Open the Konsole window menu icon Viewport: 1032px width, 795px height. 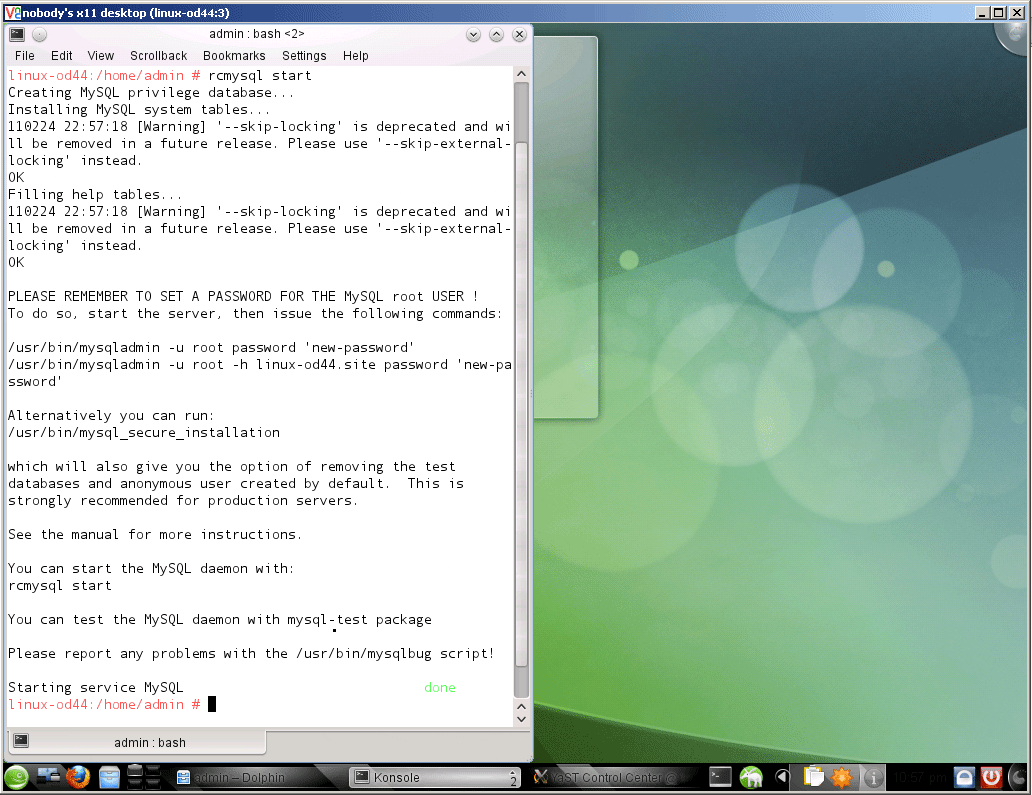[x=17, y=34]
